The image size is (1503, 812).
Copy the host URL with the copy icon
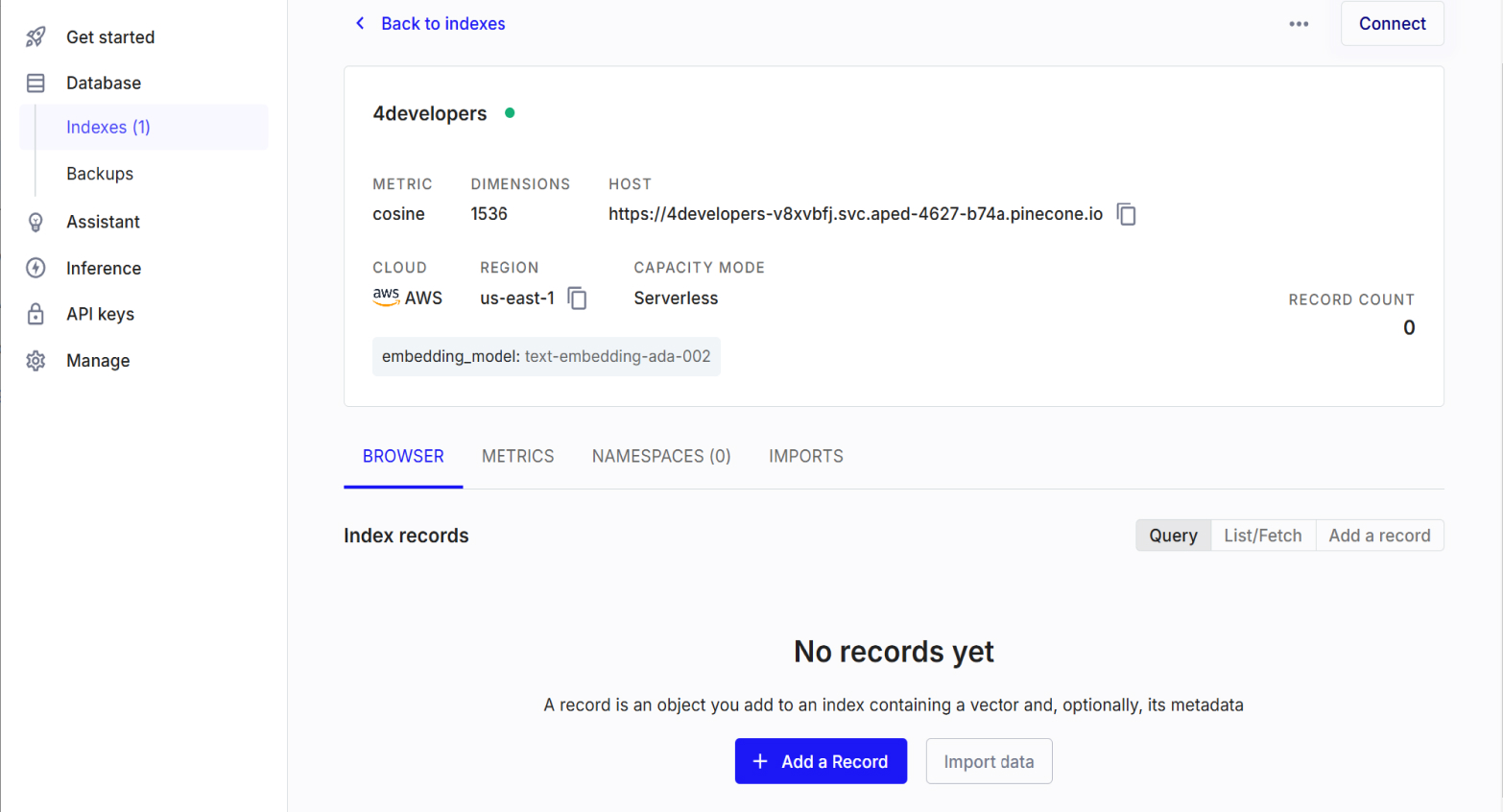tap(1127, 214)
